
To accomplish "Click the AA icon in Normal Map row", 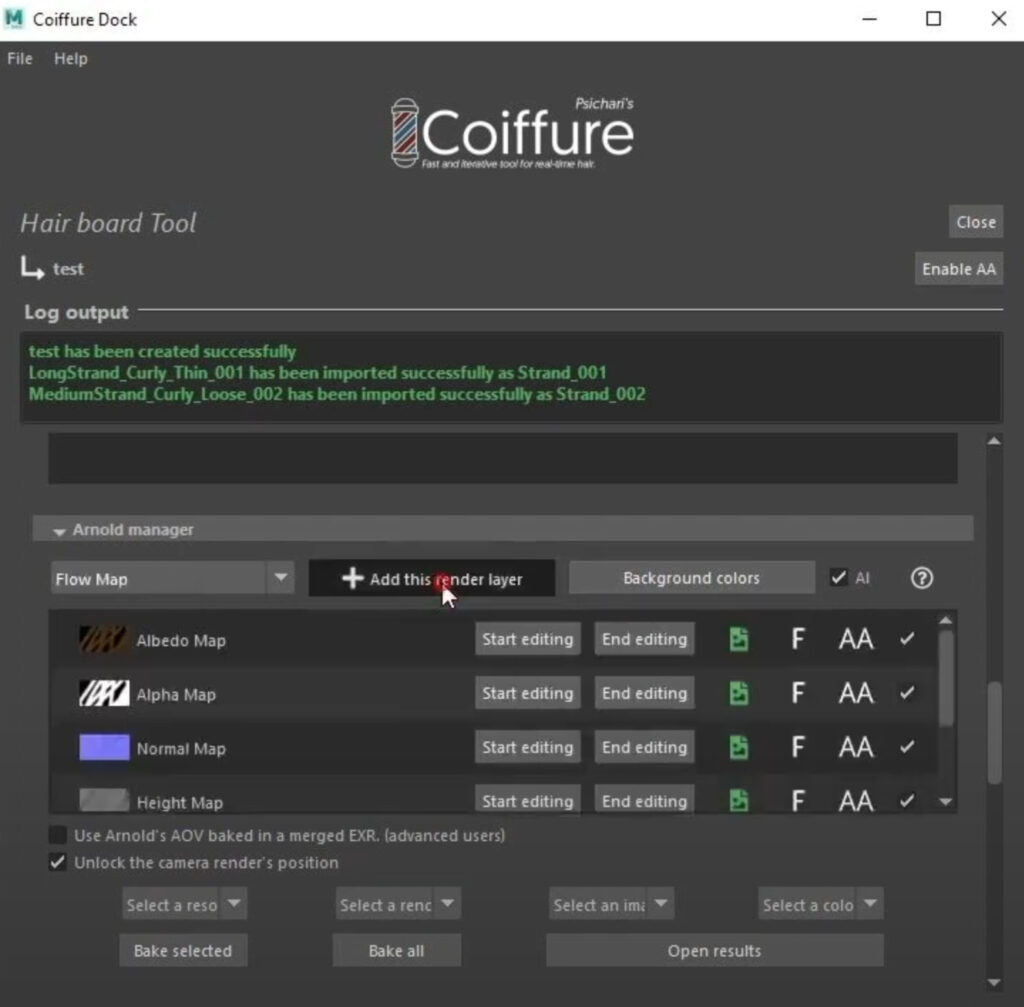I will click(856, 748).
